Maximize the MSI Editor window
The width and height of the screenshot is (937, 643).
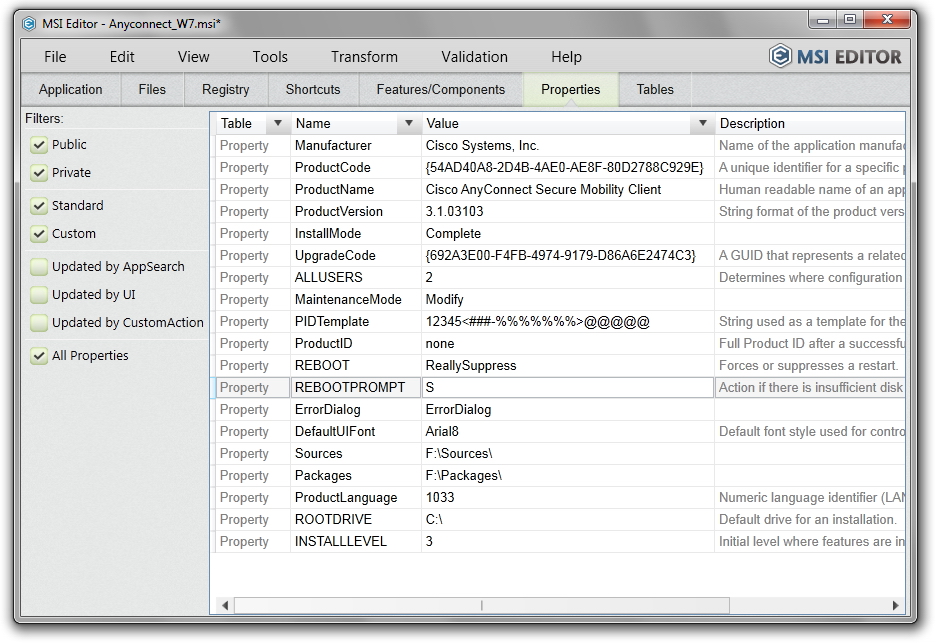pos(849,19)
